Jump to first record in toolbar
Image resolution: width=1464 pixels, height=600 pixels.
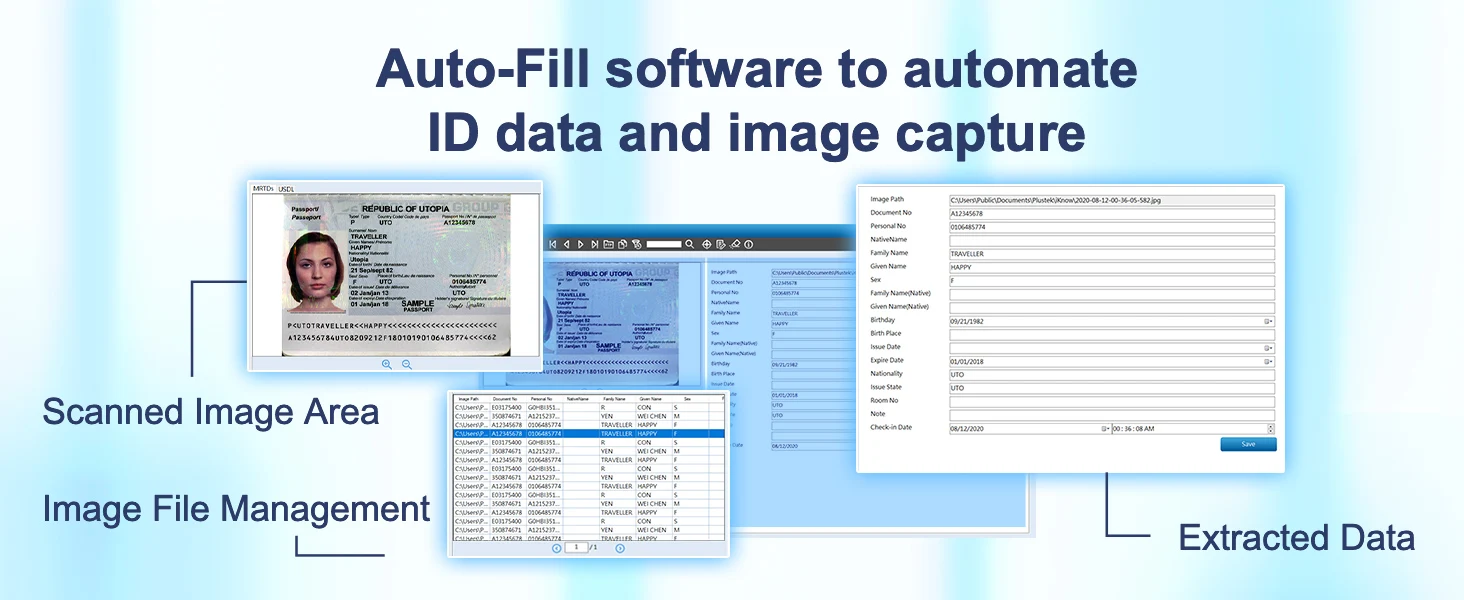552,244
